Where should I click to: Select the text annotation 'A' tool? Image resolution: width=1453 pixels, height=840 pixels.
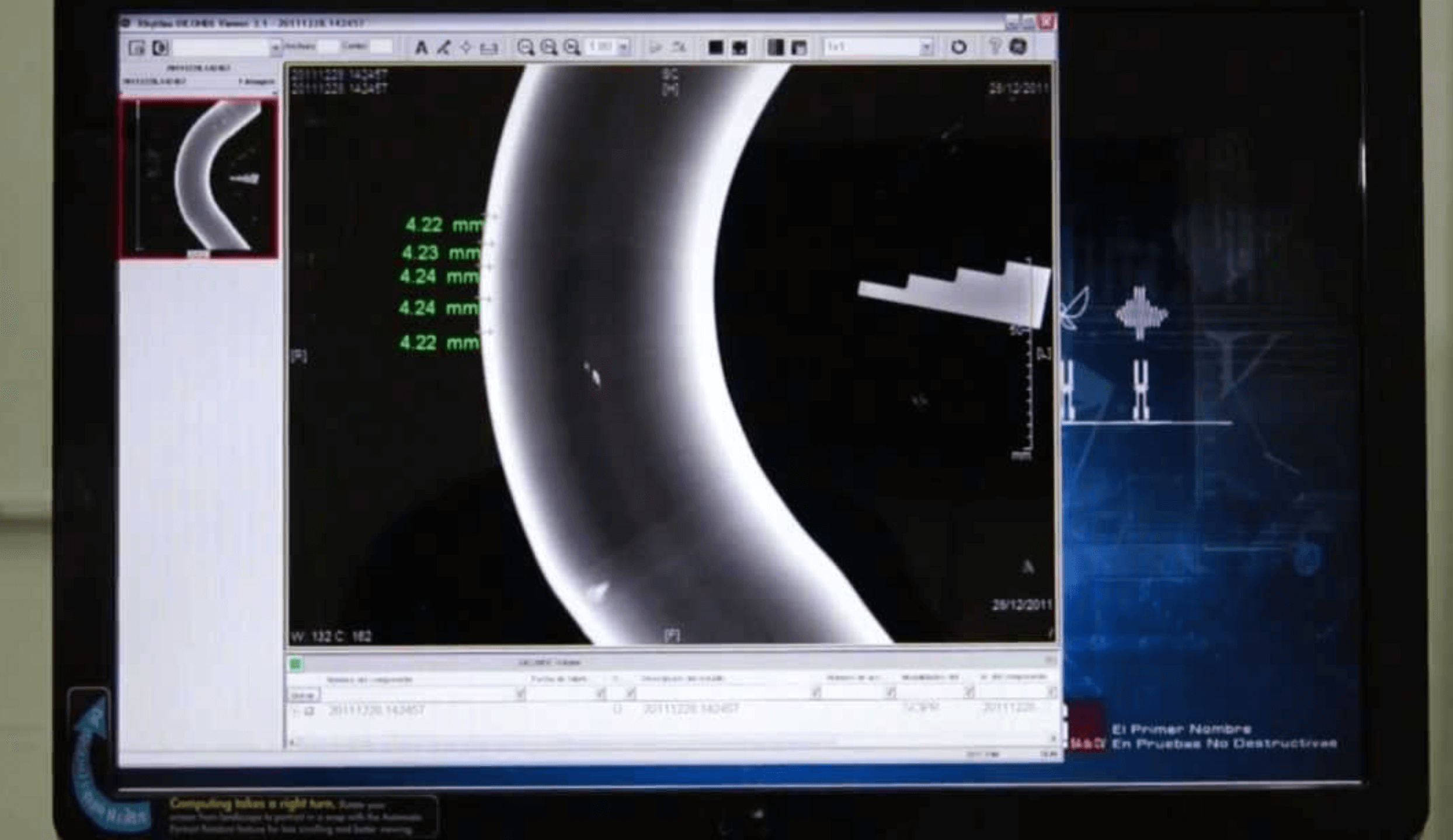[420, 47]
